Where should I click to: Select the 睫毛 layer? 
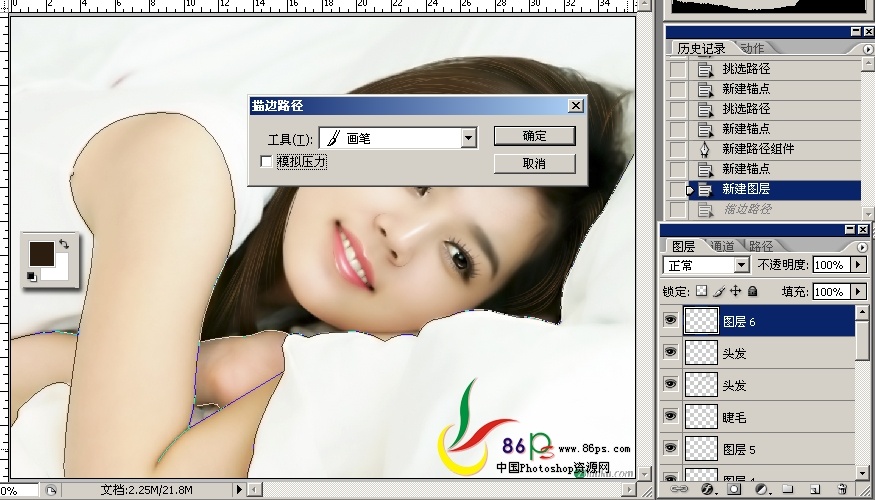point(770,417)
